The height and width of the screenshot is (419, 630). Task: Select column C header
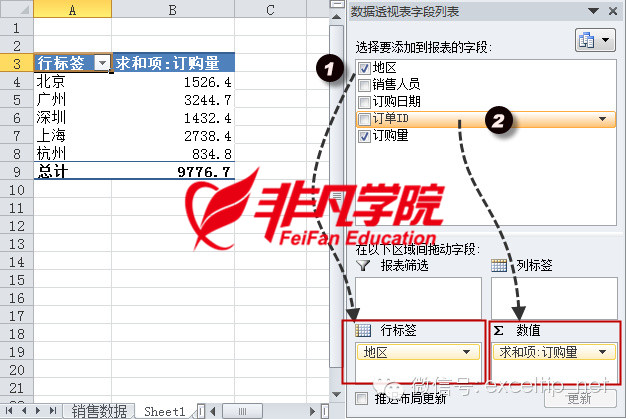coord(270,9)
